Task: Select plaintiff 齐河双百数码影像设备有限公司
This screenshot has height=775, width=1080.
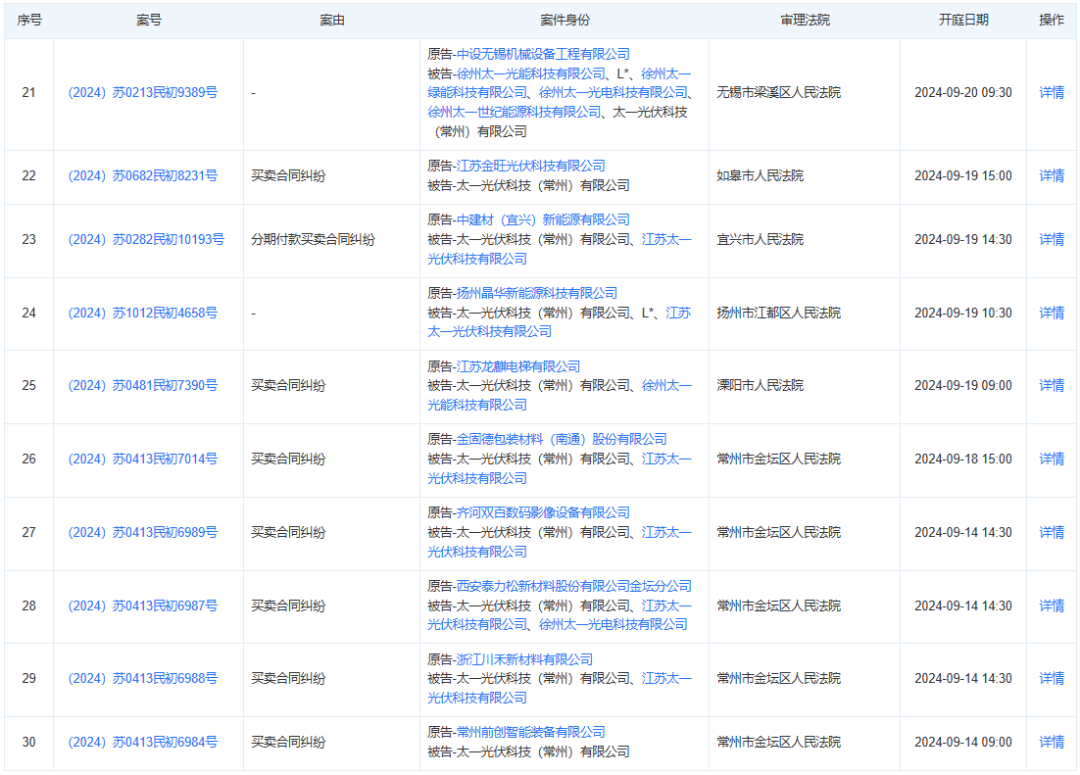Action: click(x=543, y=513)
